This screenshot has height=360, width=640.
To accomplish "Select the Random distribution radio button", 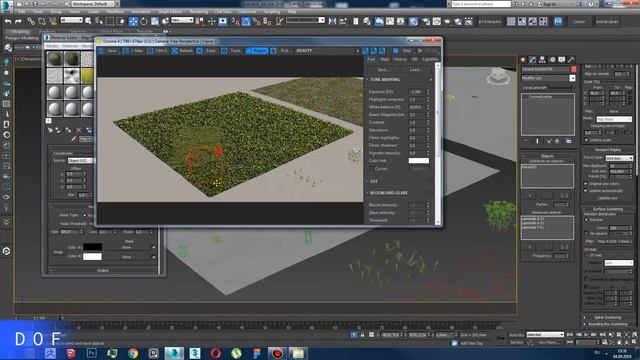I will coord(586,220).
